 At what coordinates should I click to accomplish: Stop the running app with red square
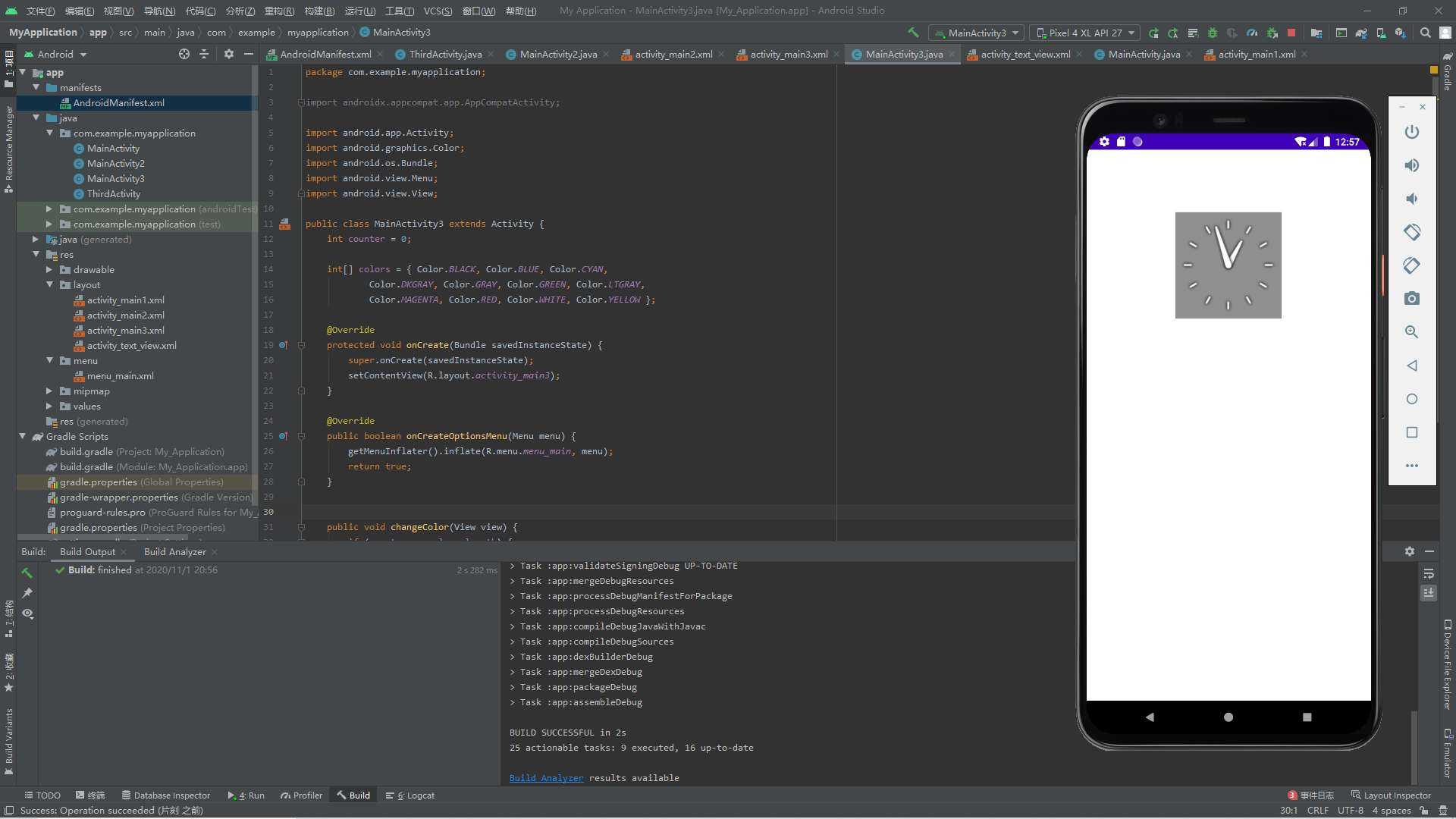tap(1291, 33)
